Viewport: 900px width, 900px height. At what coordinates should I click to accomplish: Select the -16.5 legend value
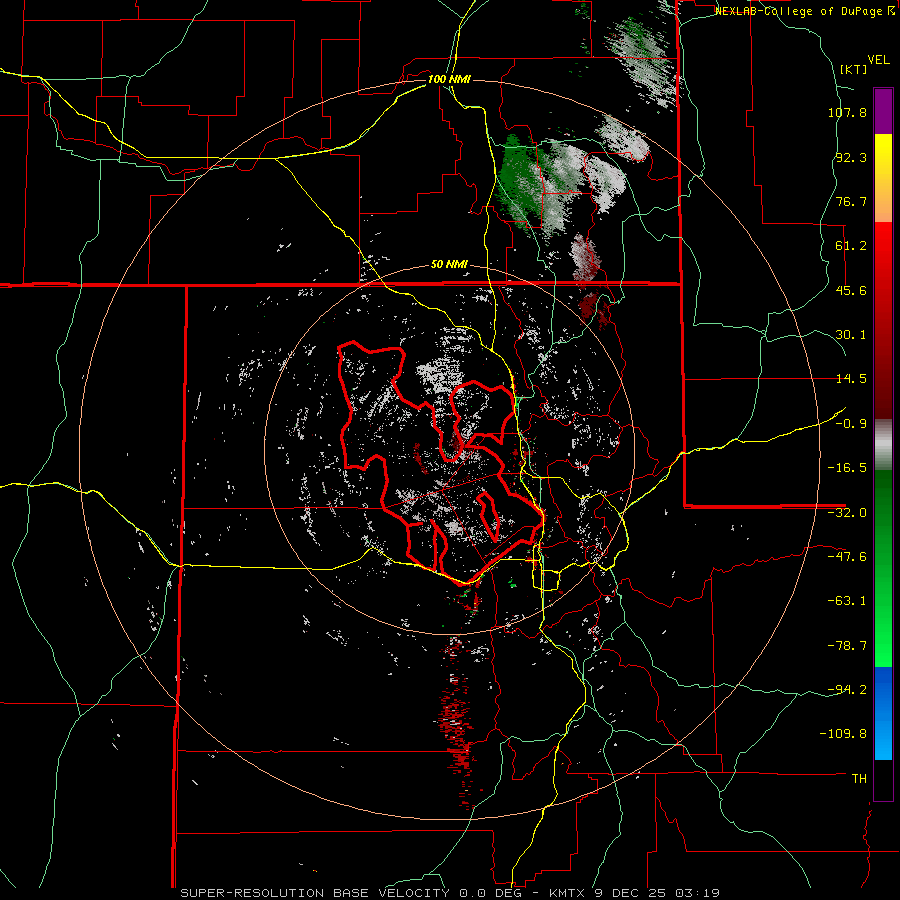pyautogui.click(x=847, y=468)
